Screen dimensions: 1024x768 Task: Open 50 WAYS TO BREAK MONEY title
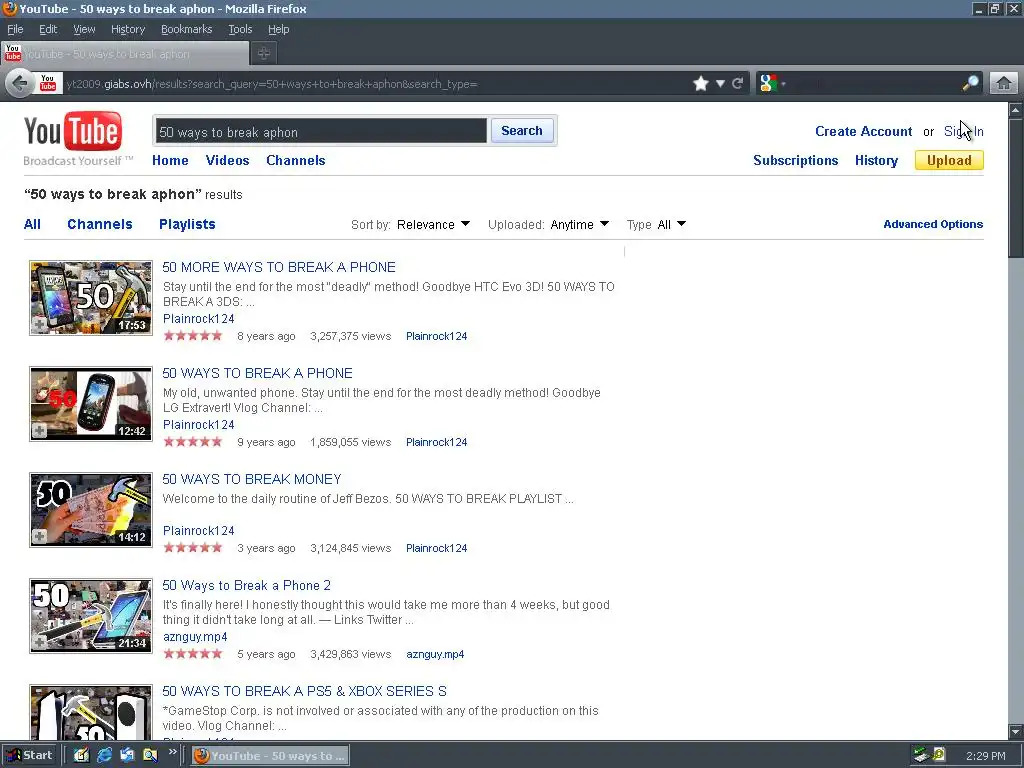tap(252, 479)
